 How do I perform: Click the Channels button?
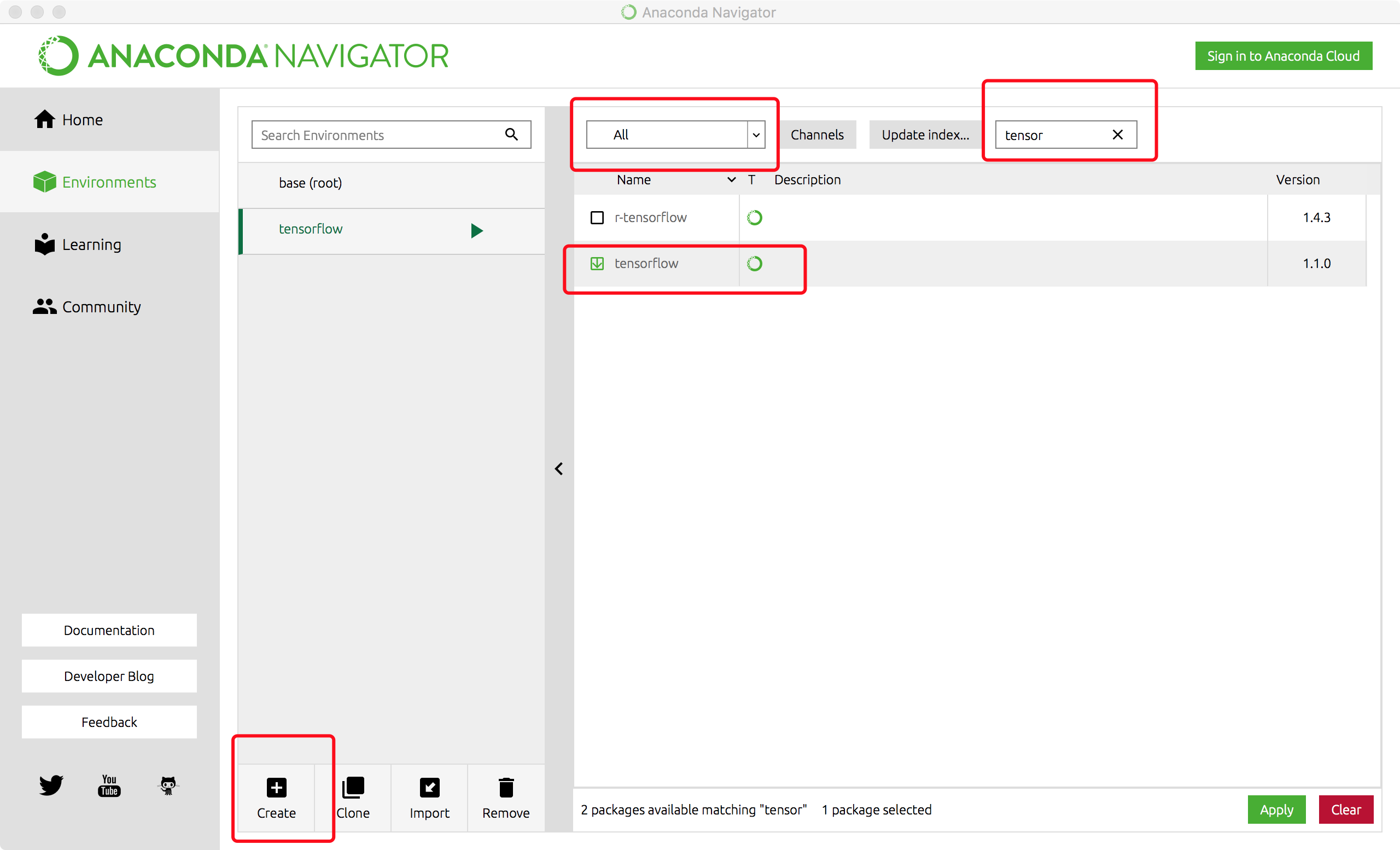(817, 135)
